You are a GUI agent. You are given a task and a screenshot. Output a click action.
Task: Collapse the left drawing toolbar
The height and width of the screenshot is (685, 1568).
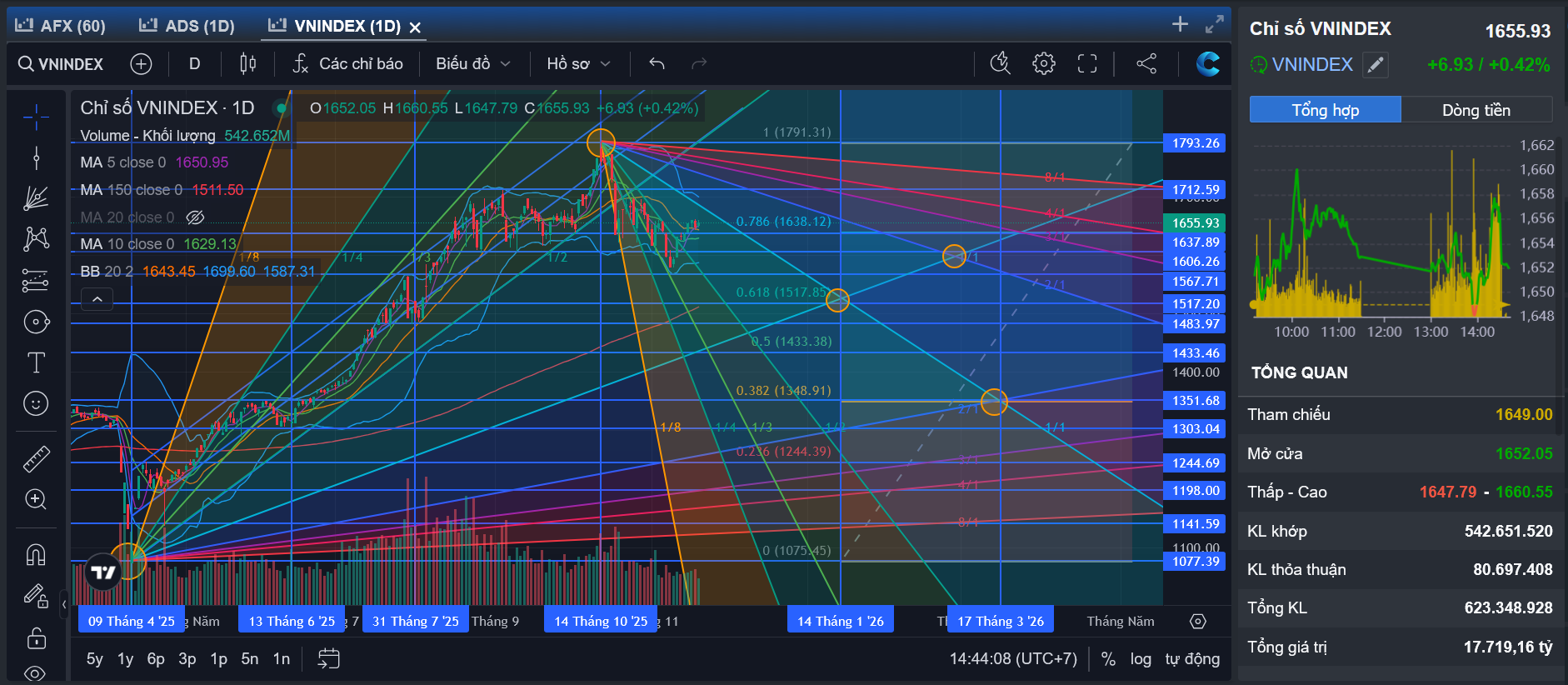[x=64, y=604]
